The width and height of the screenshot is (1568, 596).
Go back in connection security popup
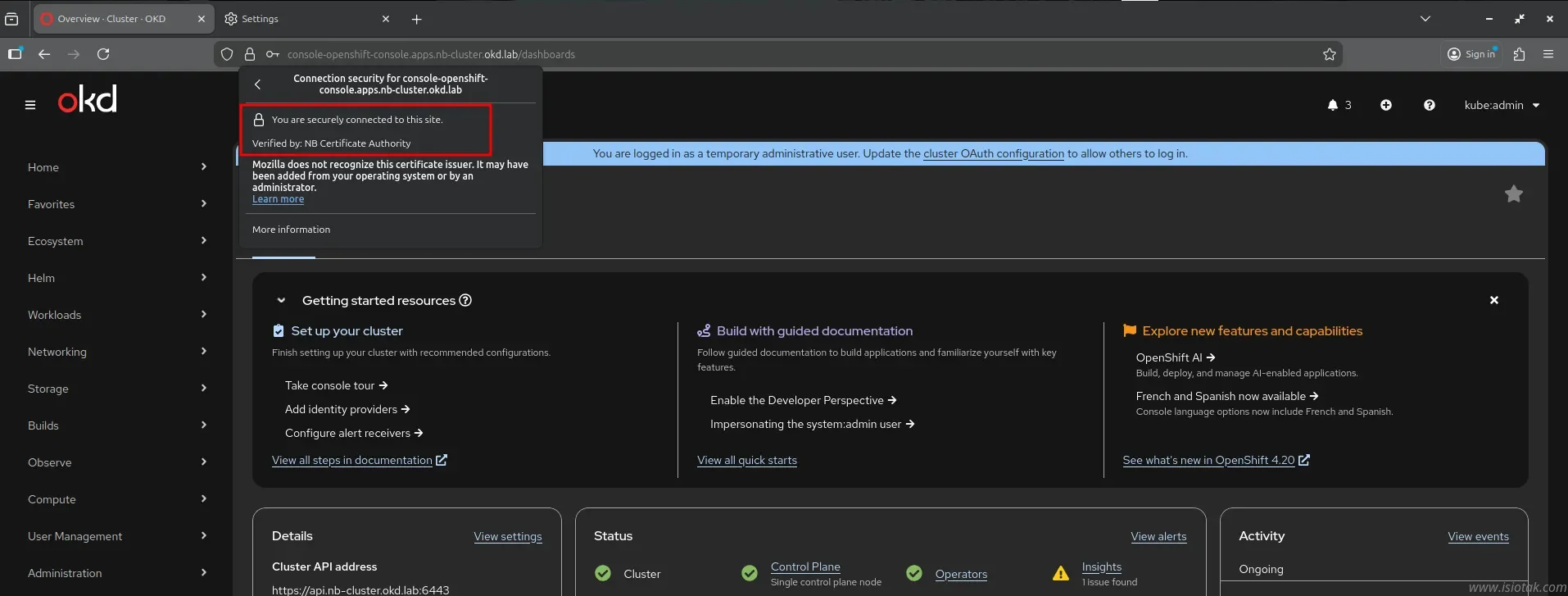click(x=257, y=84)
